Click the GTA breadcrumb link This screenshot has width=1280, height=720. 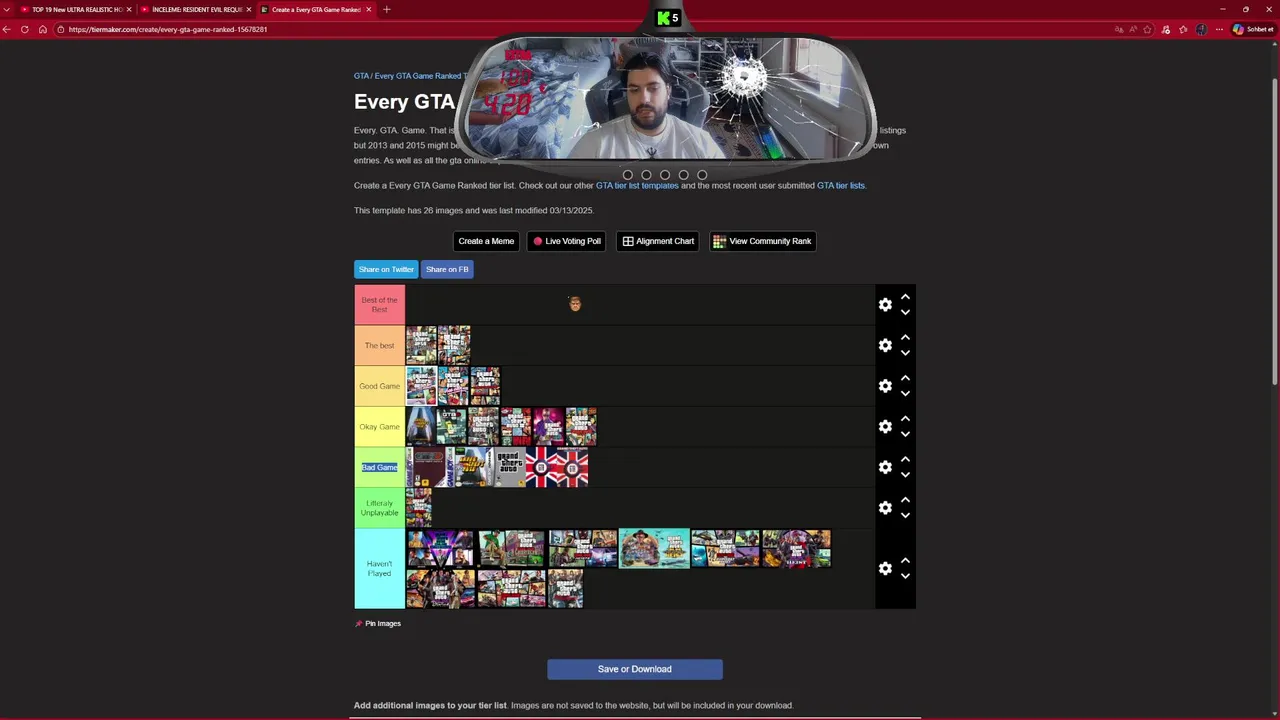pos(361,76)
